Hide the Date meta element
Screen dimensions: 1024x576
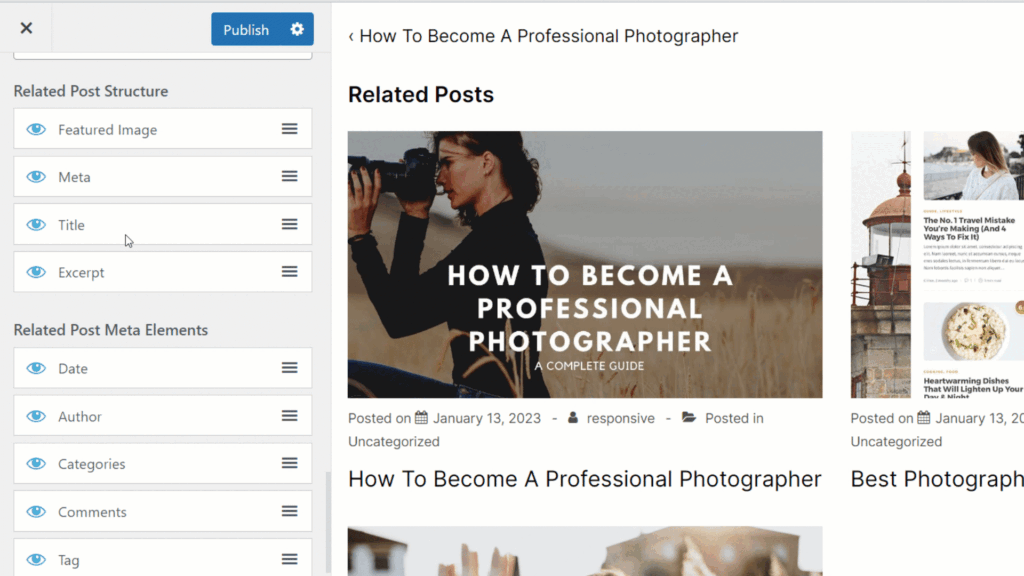[36, 368]
